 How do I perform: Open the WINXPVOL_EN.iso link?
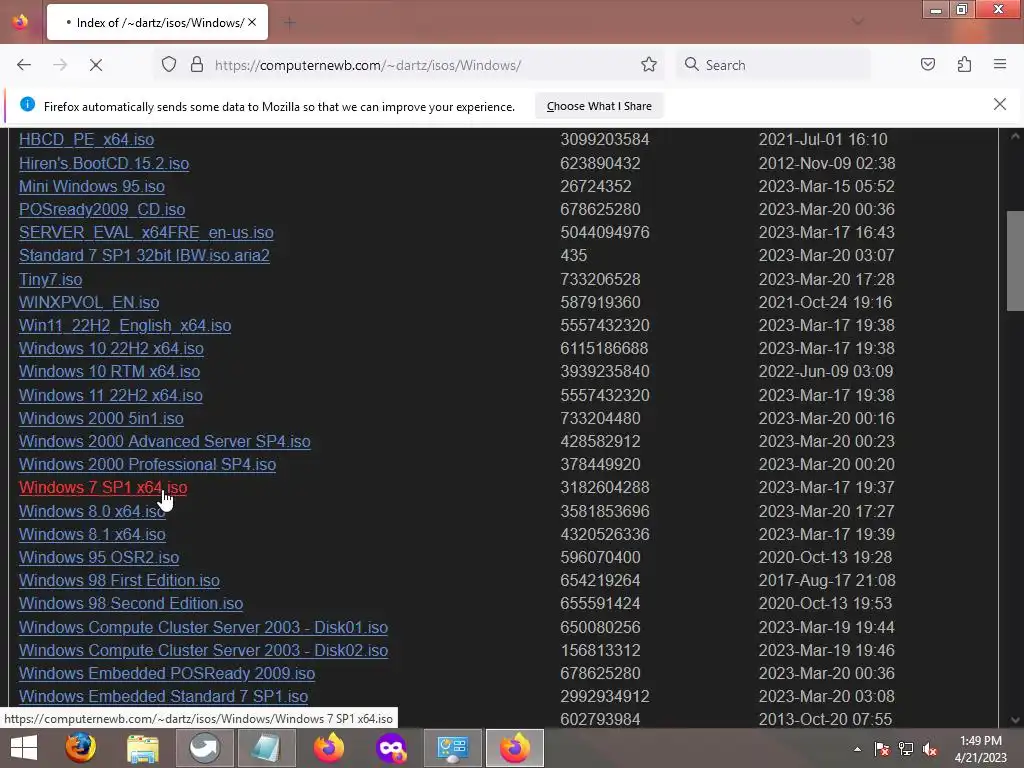click(x=89, y=302)
